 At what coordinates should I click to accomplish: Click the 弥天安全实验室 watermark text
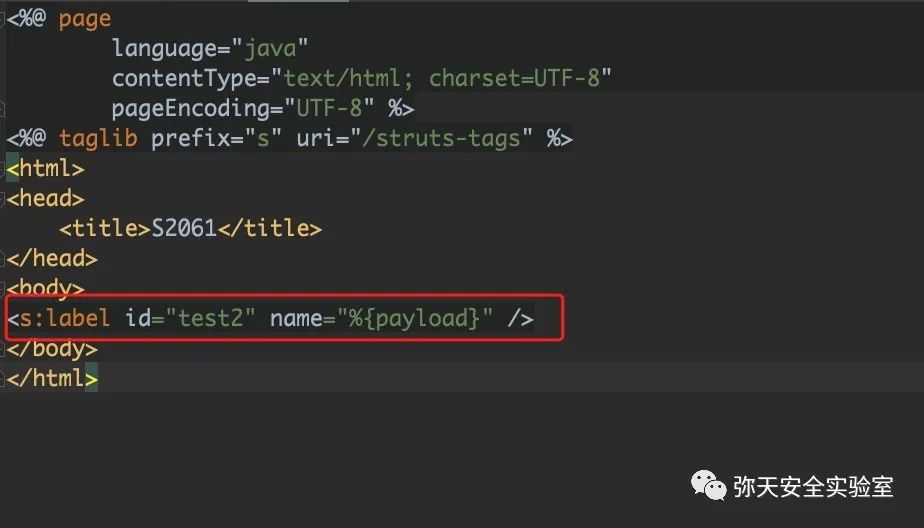[813, 487]
